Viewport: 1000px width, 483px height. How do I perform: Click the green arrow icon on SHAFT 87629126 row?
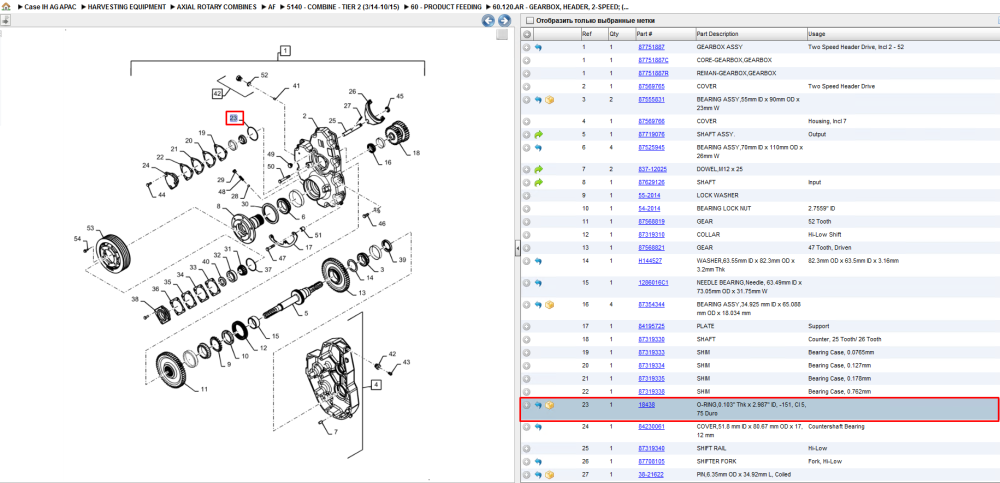tap(538, 182)
